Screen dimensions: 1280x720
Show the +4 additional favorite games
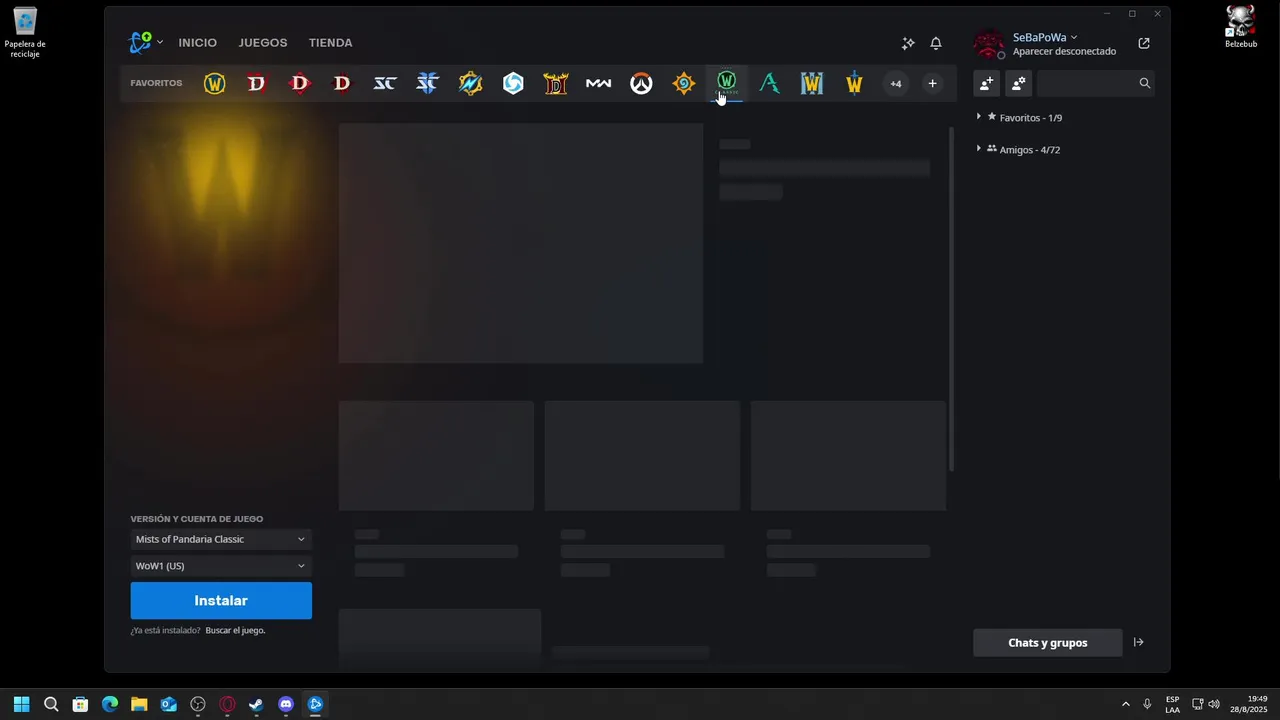(896, 84)
